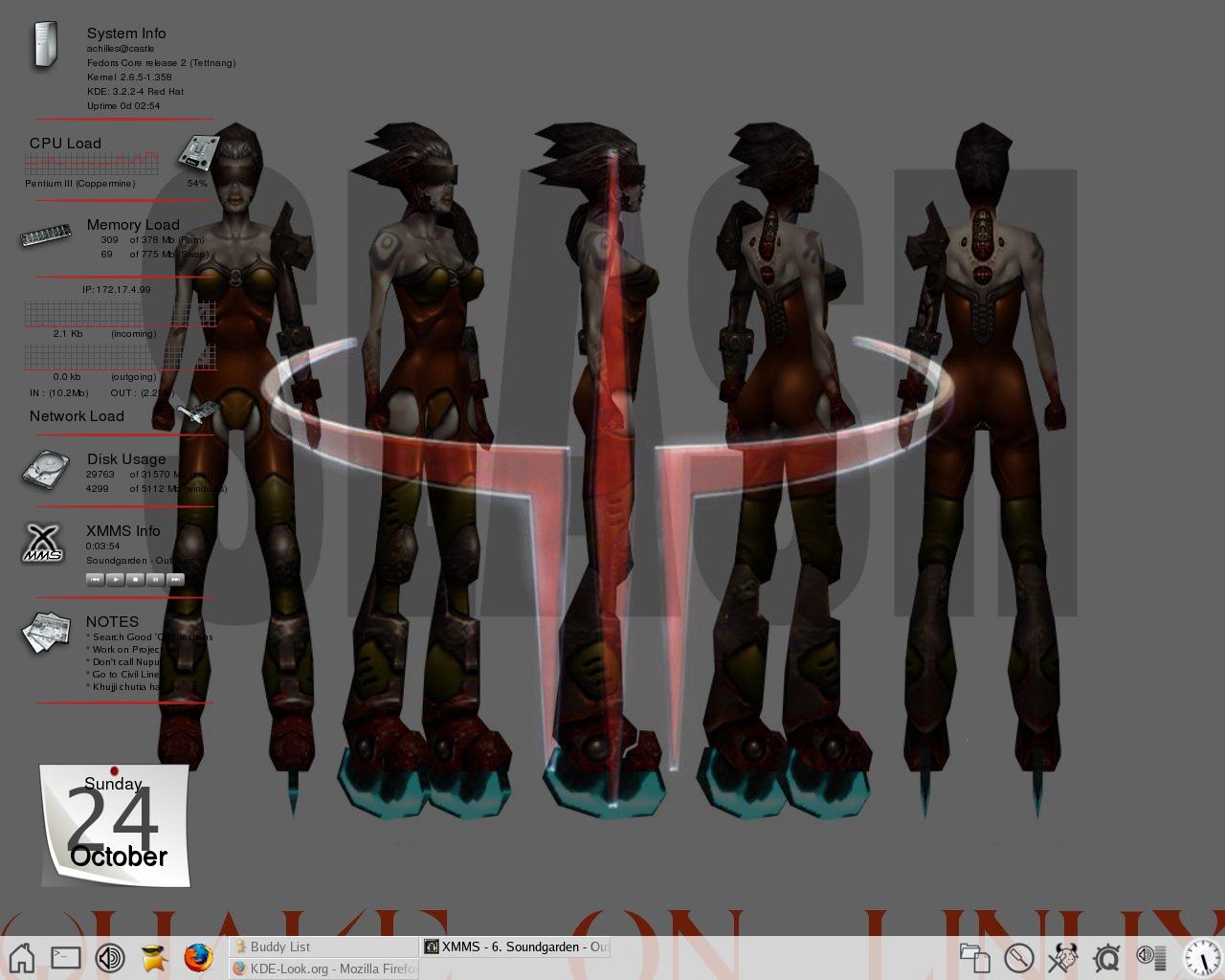Screen dimensions: 1225x980
Task: Click the 'KDE: 3.2.2-4 Red Hat' line
Action: [x=135, y=91]
